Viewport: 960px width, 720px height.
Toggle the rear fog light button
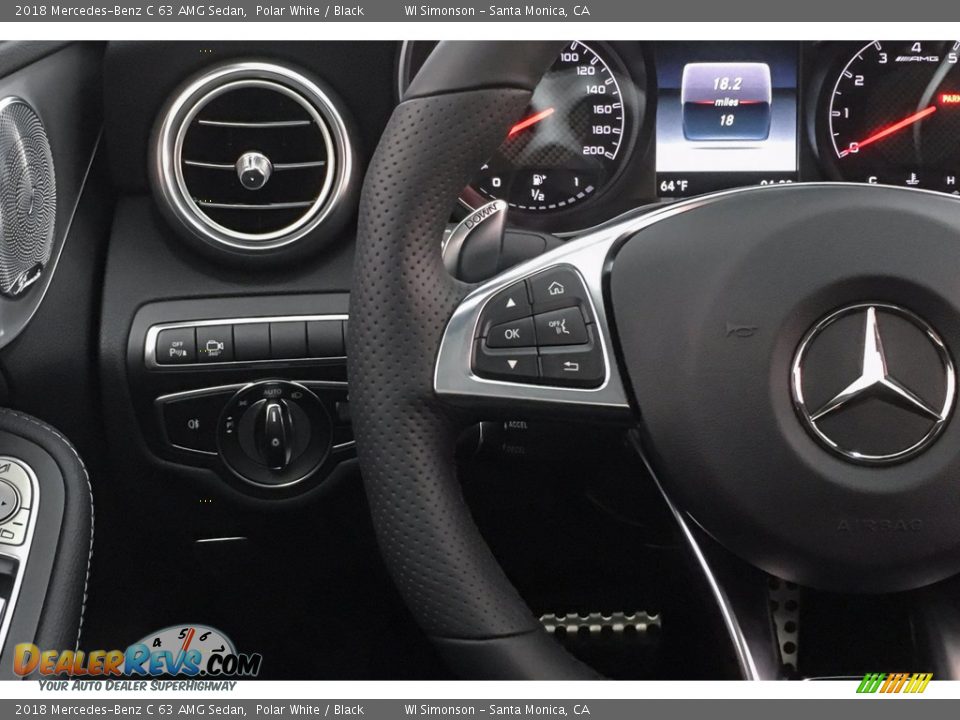(x=192, y=424)
